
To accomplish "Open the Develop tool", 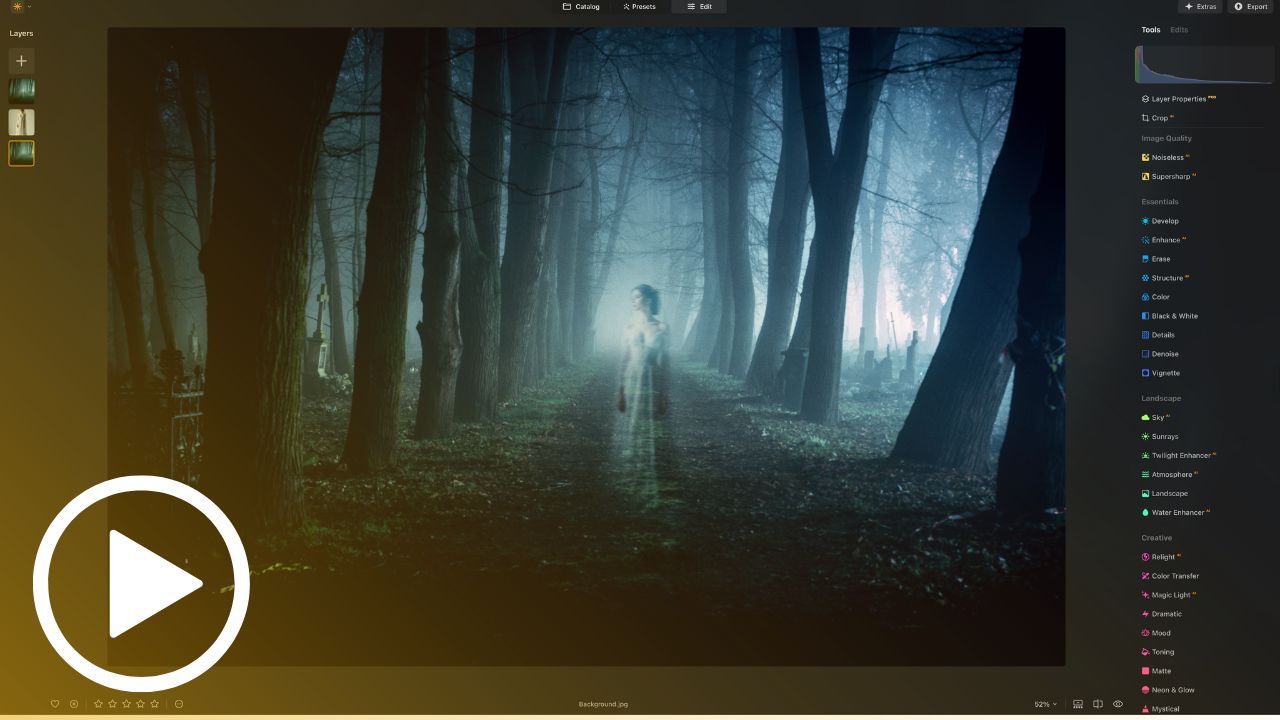I will pos(1164,221).
